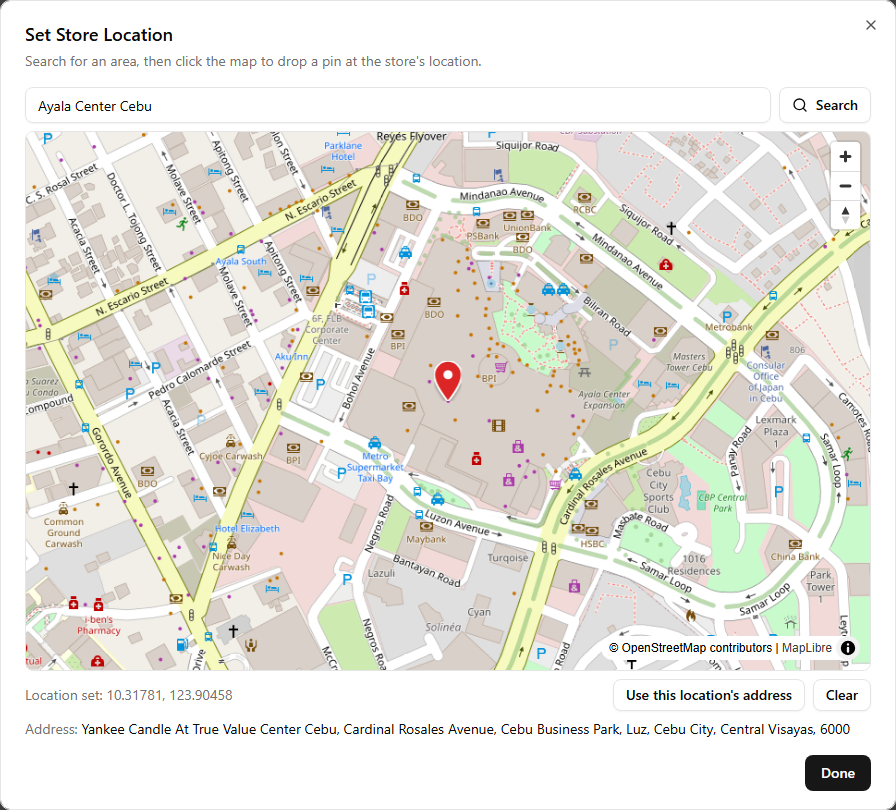Viewport: 896px width, 810px height.
Task: Click the Luzon Avenue road label
Action: coord(457,523)
